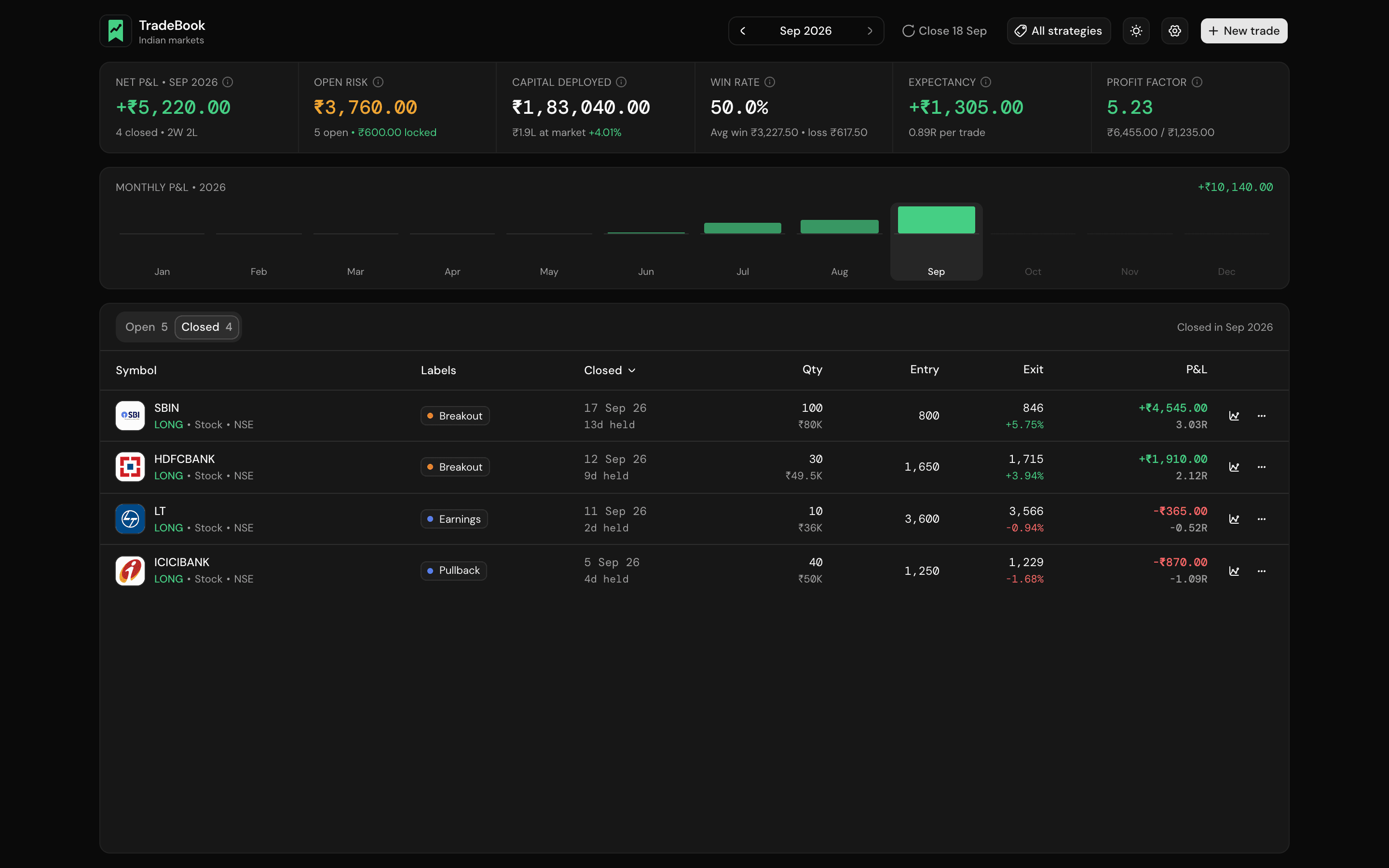The image size is (1389, 868).
Task: Sort by Closed column header
Action: click(610, 370)
